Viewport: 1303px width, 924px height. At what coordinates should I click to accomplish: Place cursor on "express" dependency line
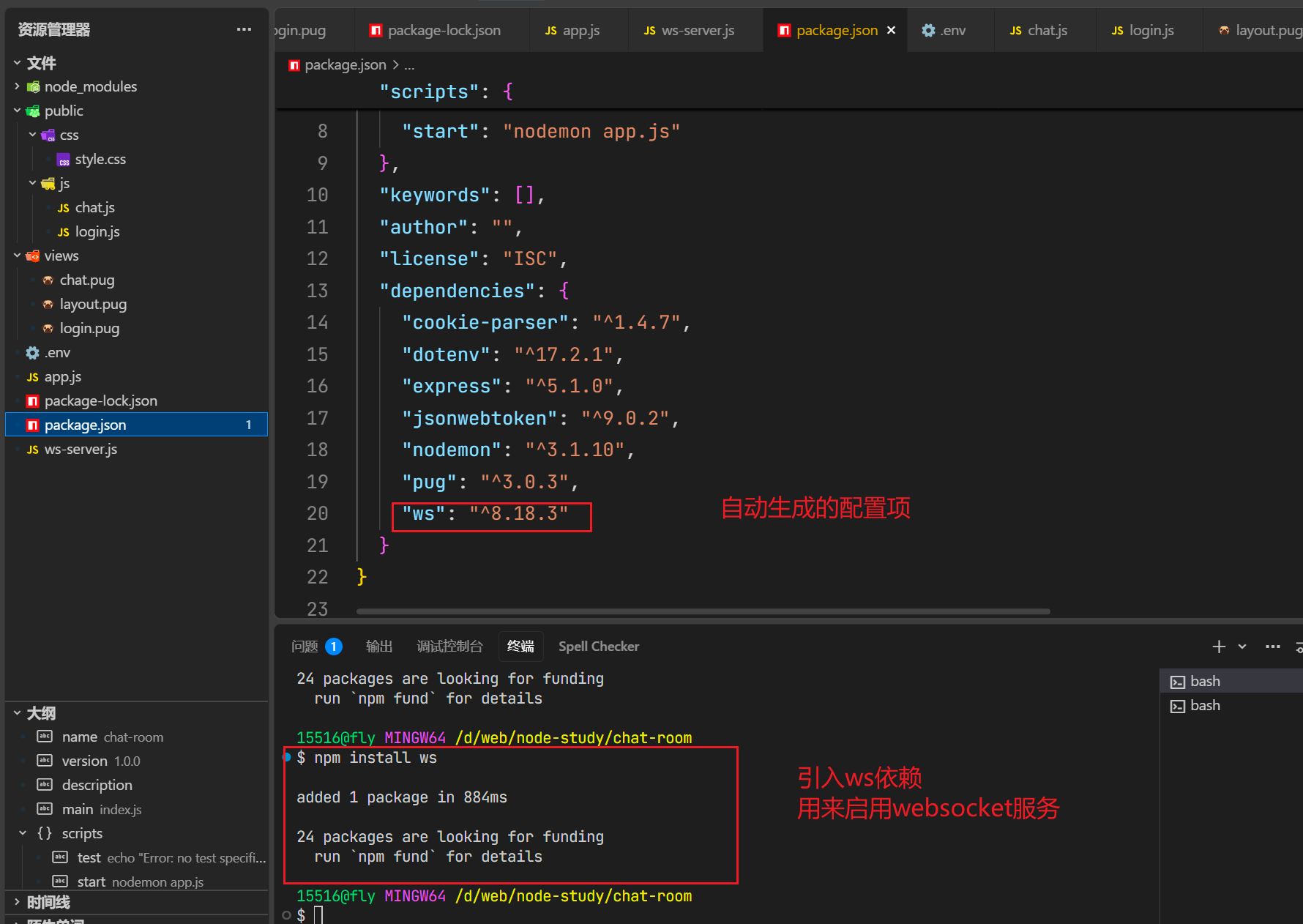[512, 386]
